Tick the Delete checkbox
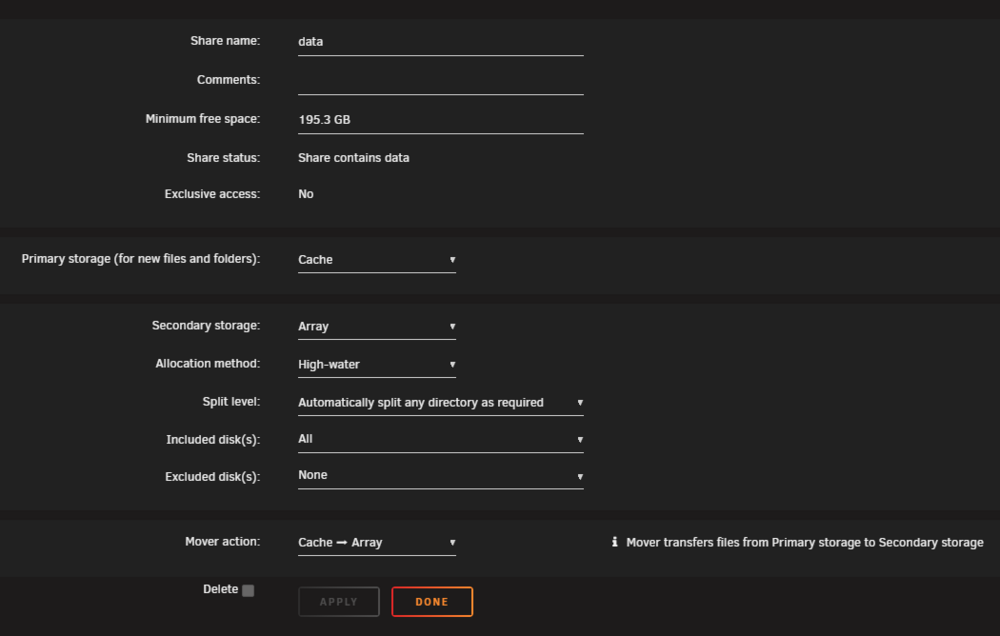Image resolution: width=1000 pixels, height=636 pixels. [248, 590]
